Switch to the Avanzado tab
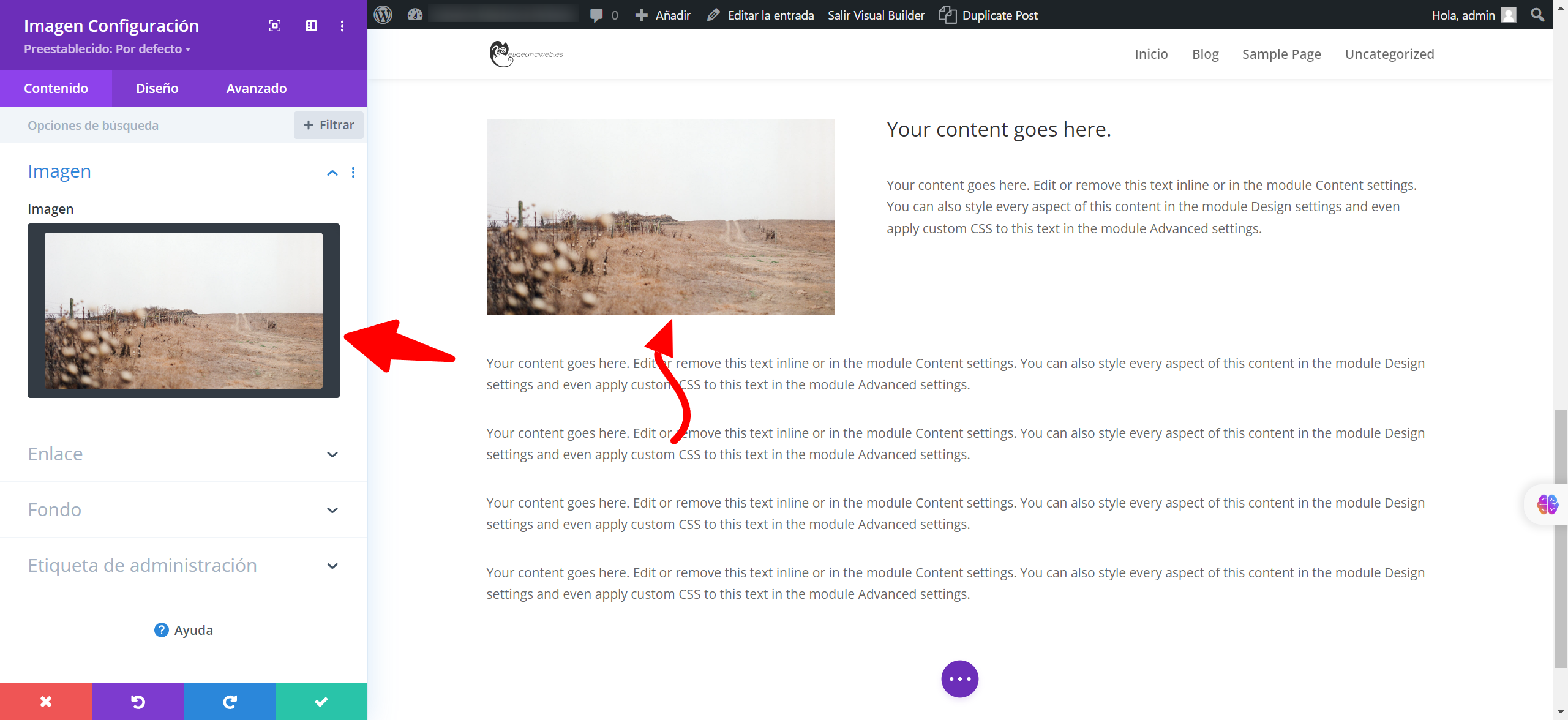Image resolution: width=1568 pixels, height=720 pixels. [257, 88]
